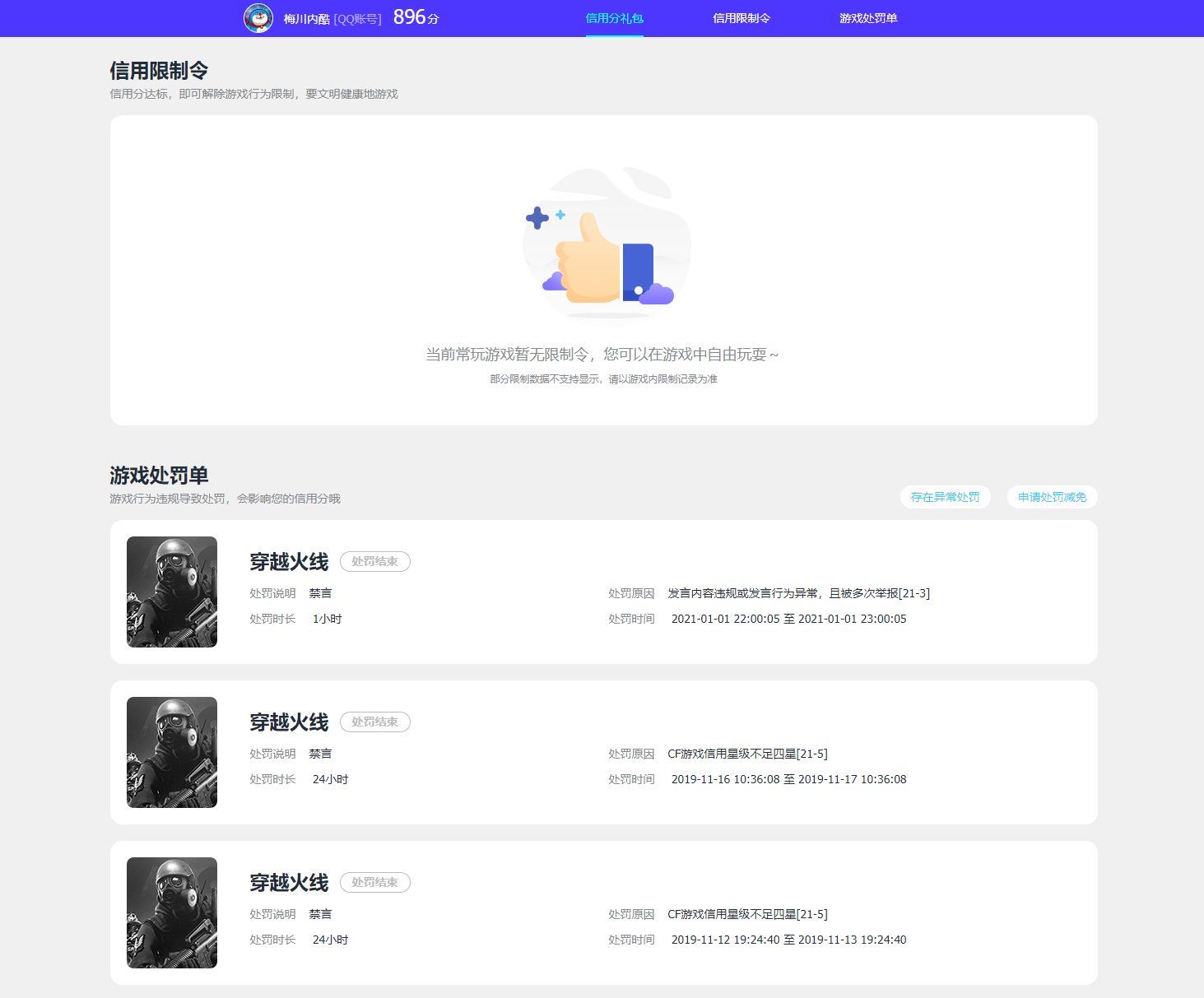This screenshot has height=998, width=1204.
Task: Click 申请处罚减免 to request penalty reduction
Action: pos(1051,496)
